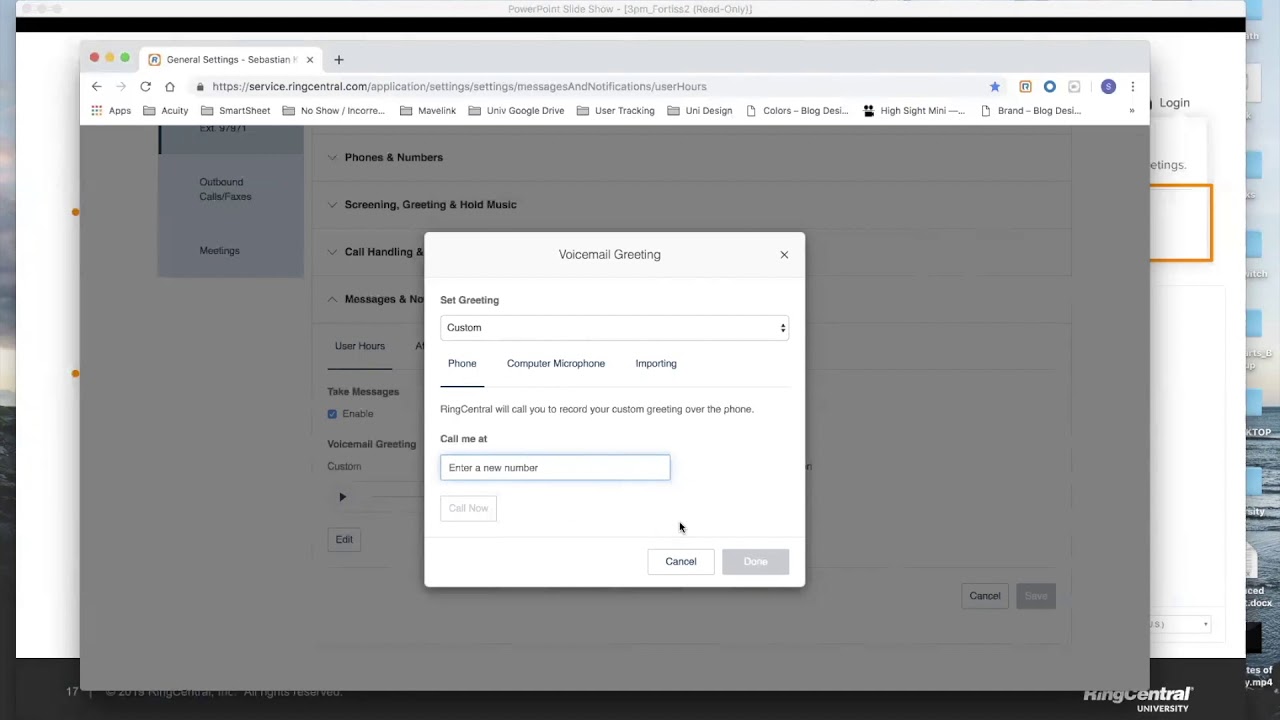Viewport: 1280px width, 720px height.
Task: Open the Univ Google Drive bookmark folder
Action: 516,111
